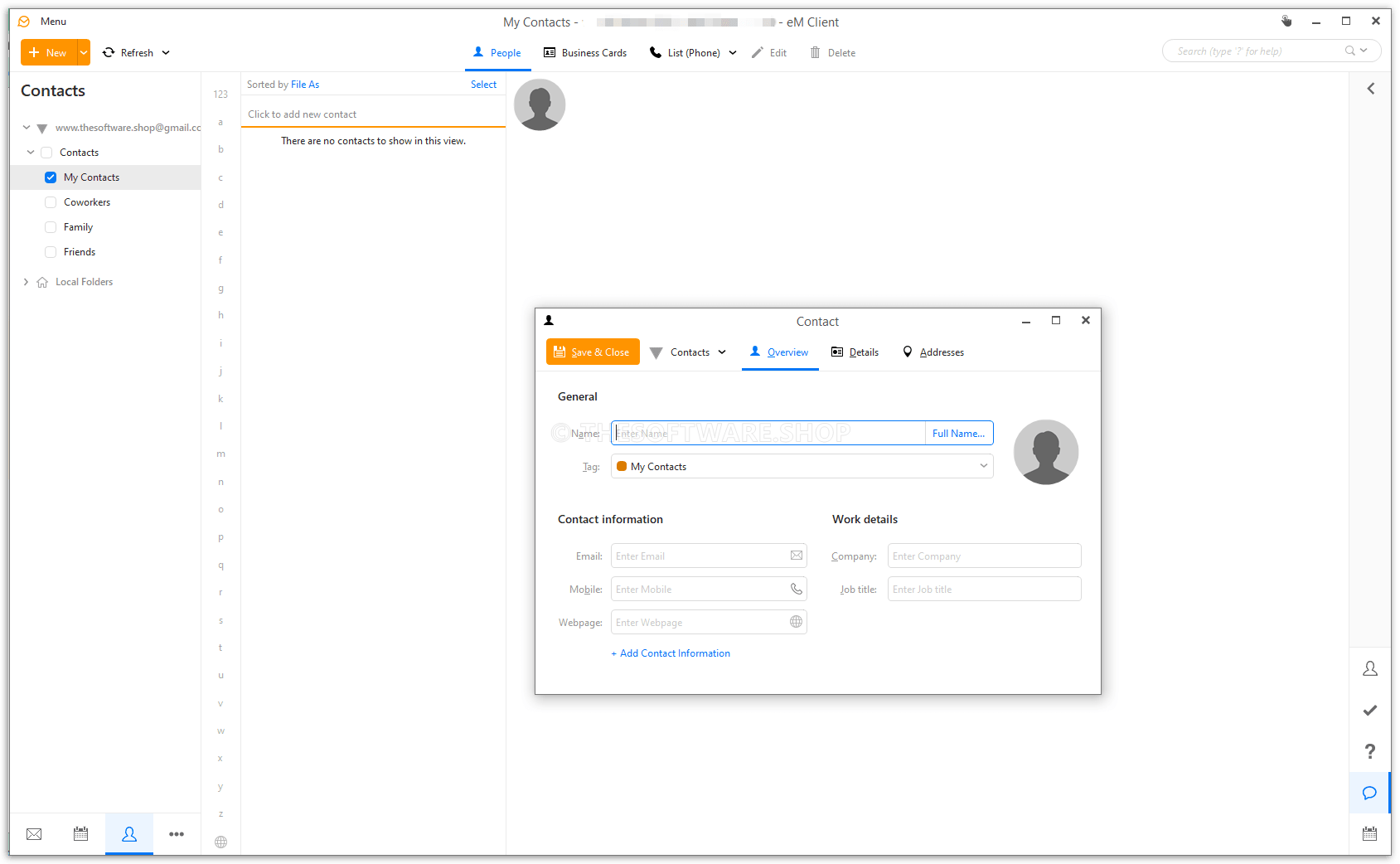Uncheck the My Contacts folder
This screenshot has width=1400, height=864.
pos(51,177)
